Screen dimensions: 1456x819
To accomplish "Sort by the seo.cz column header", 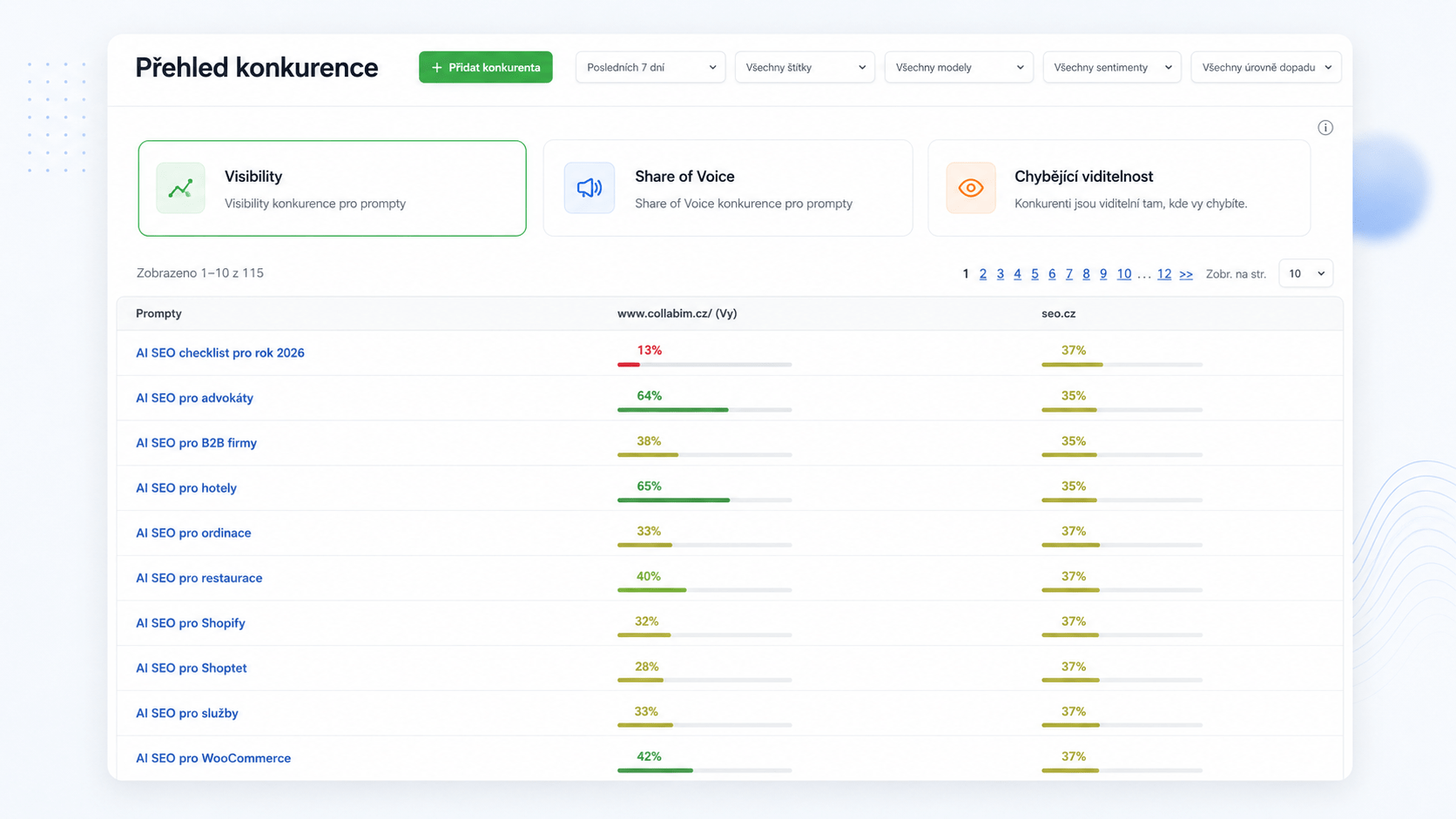I will point(1058,313).
